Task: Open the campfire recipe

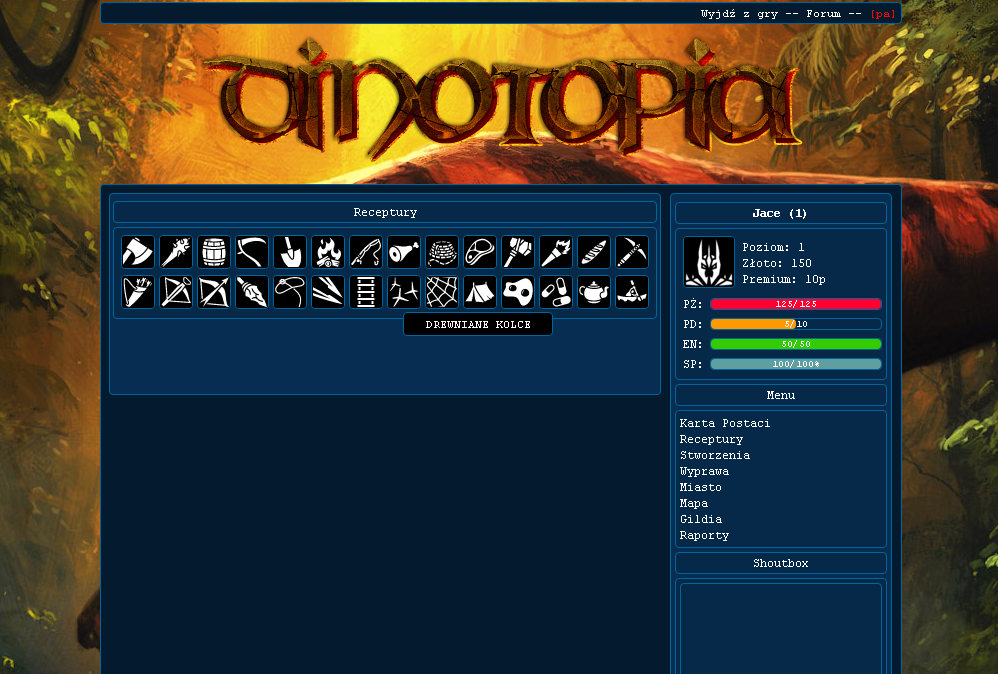Action: tap(328, 251)
